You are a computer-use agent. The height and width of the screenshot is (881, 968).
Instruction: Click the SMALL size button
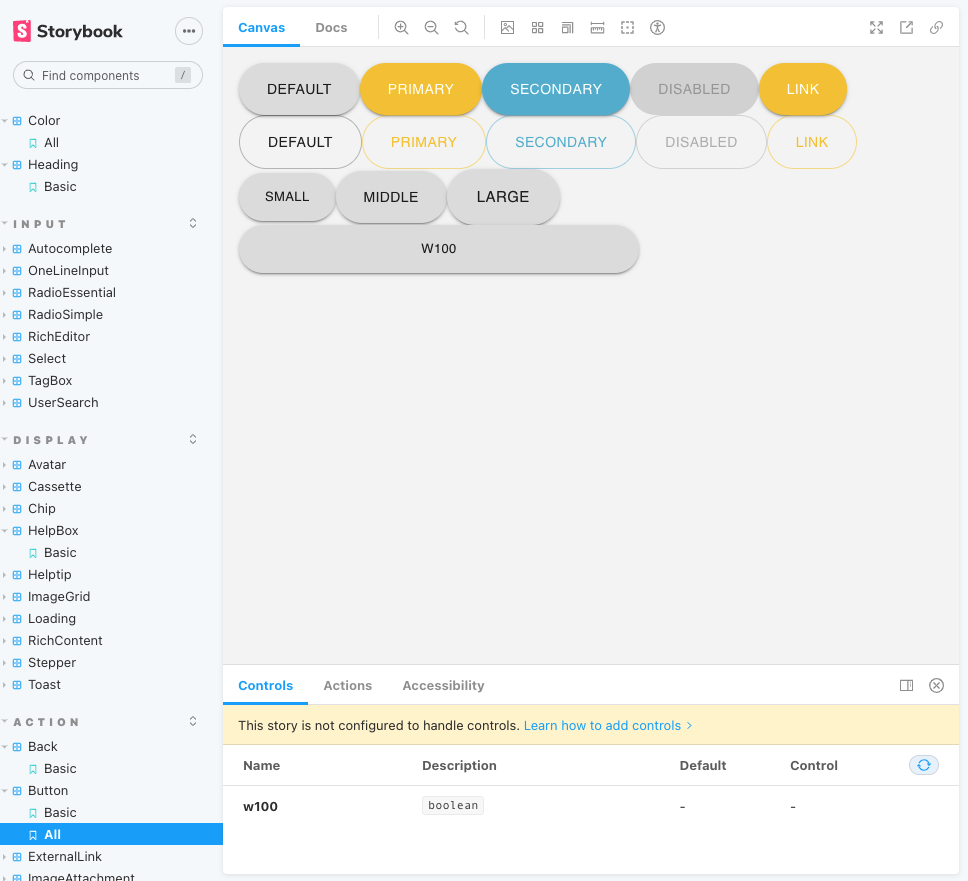pos(287,196)
